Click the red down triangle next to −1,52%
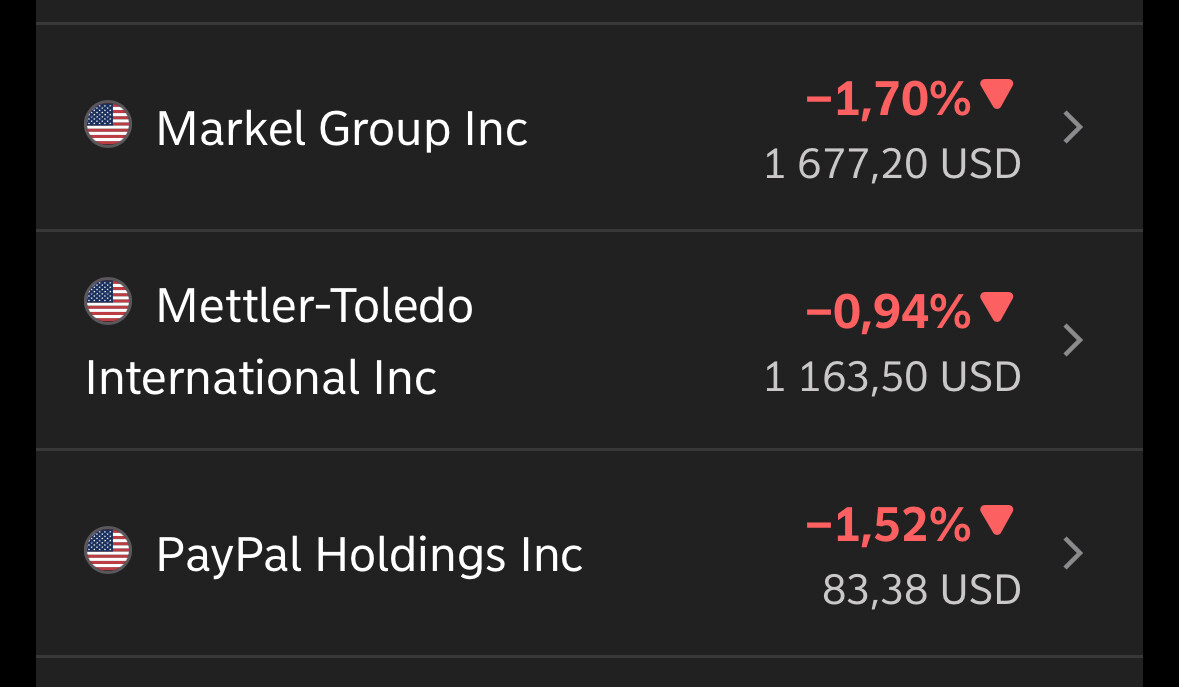This screenshot has height=687, width=1179. (x=997, y=521)
